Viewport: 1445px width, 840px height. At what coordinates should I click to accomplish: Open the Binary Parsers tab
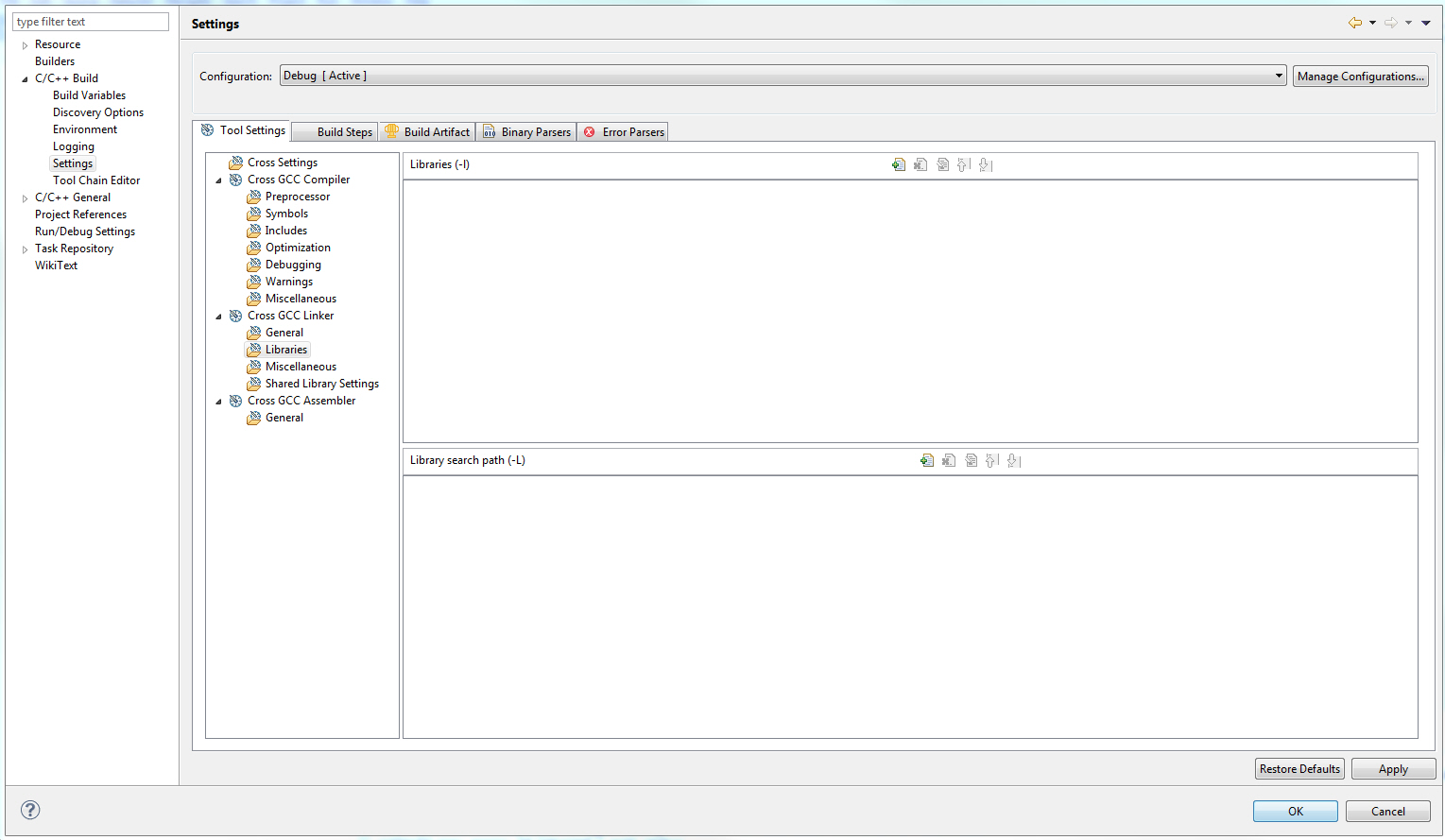pos(526,132)
